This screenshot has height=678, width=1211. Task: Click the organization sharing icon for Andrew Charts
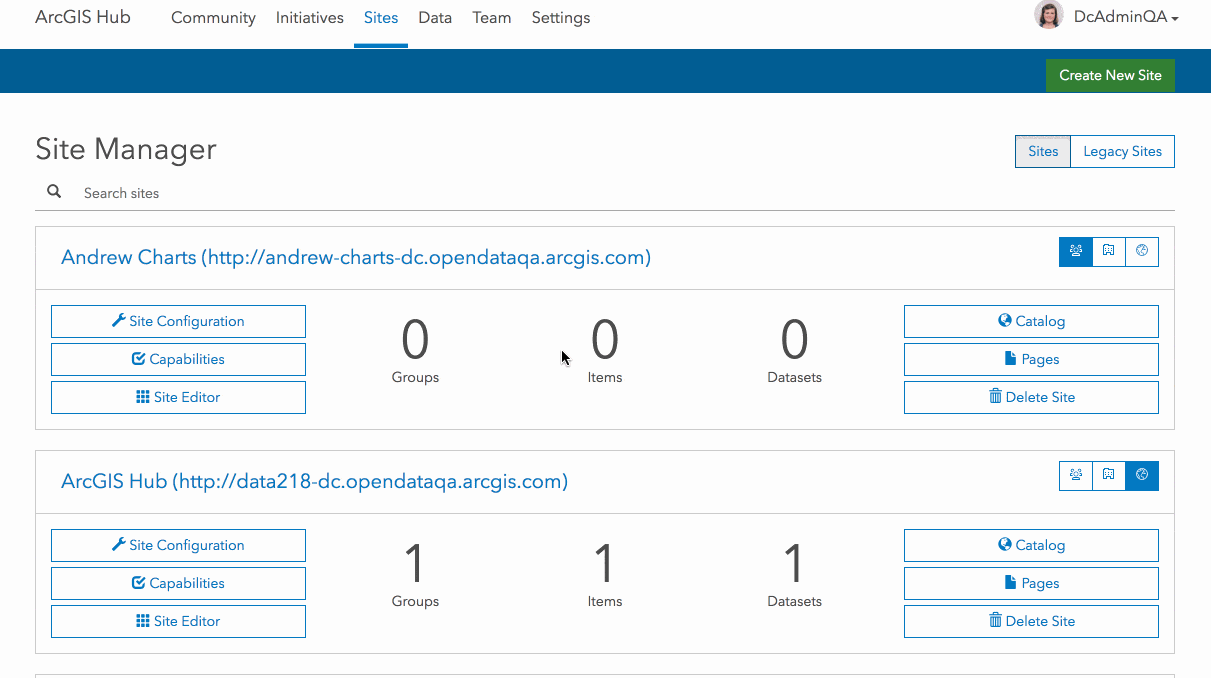(1108, 251)
